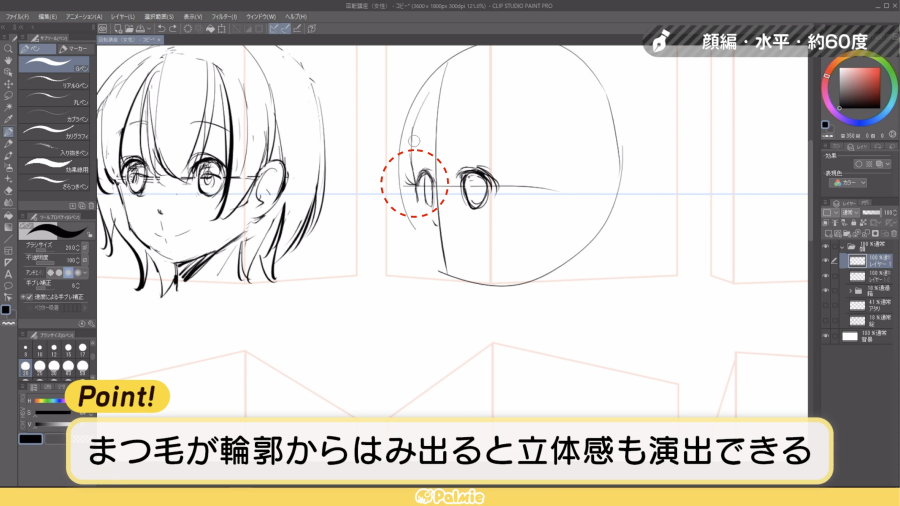Select the Gradient tool
The image size is (900, 506).
click(x=8, y=227)
